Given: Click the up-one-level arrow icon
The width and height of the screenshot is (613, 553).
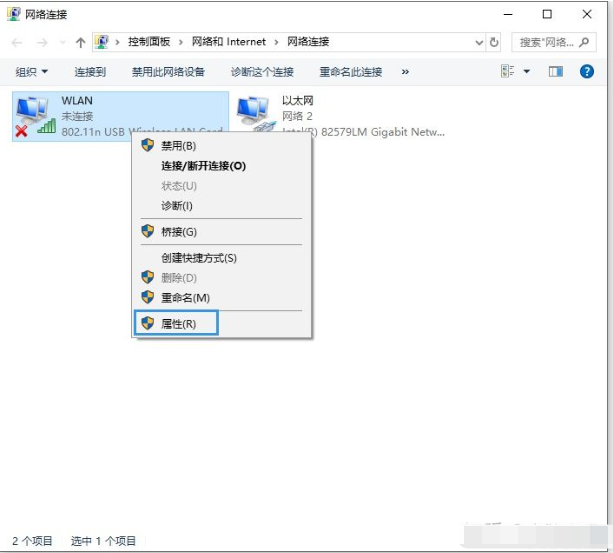Looking at the screenshot, I should (80, 43).
